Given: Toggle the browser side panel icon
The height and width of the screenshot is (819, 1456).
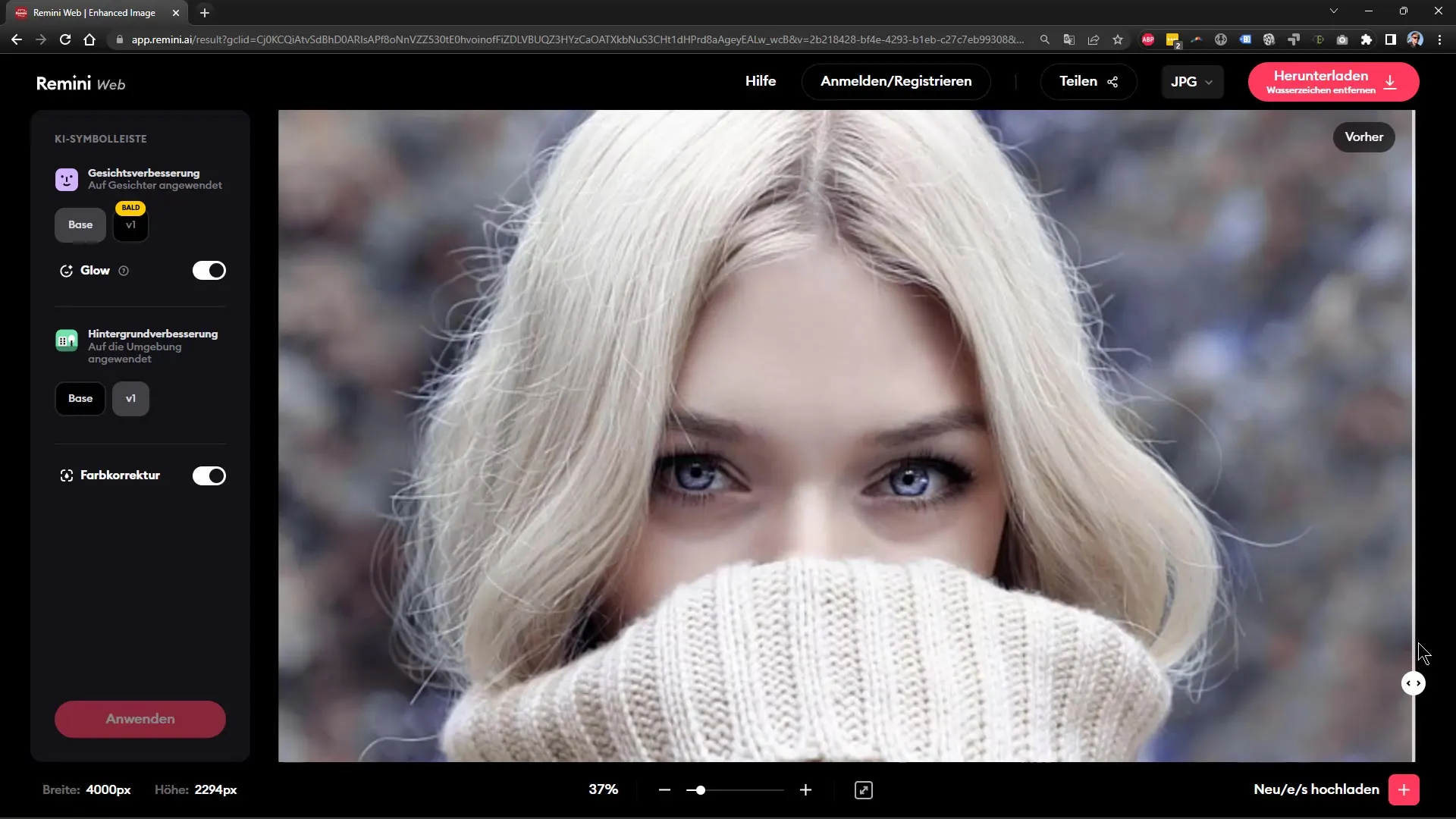Looking at the screenshot, I should [1391, 39].
